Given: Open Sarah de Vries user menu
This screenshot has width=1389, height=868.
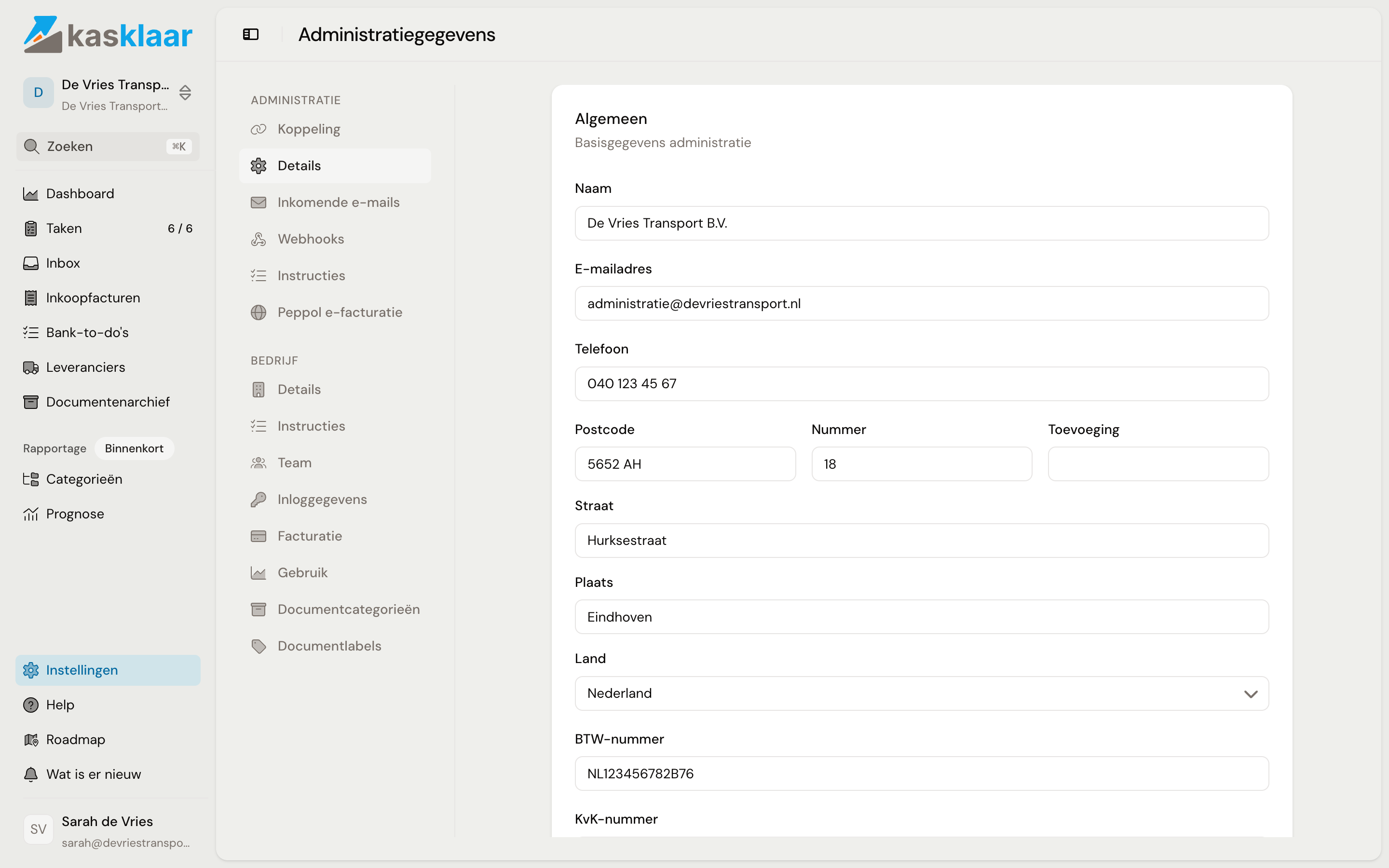Looking at the screenshot, I should click(108, 830).
